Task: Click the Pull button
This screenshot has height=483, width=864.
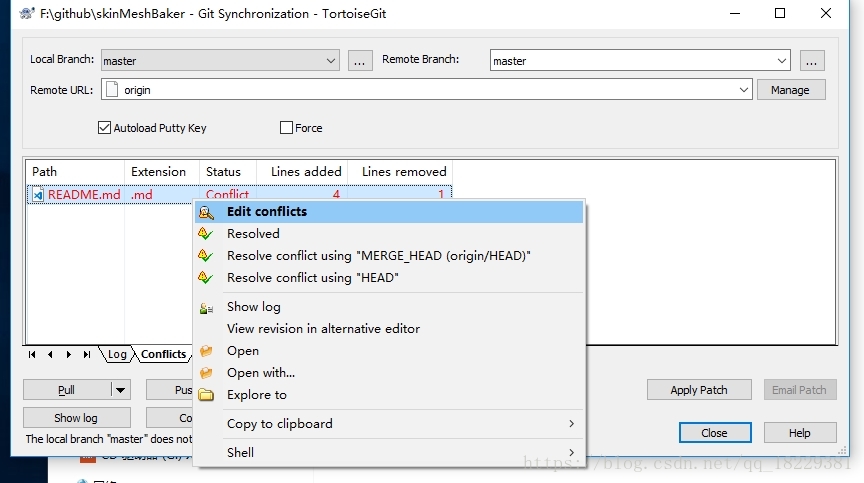Action: 67,390
